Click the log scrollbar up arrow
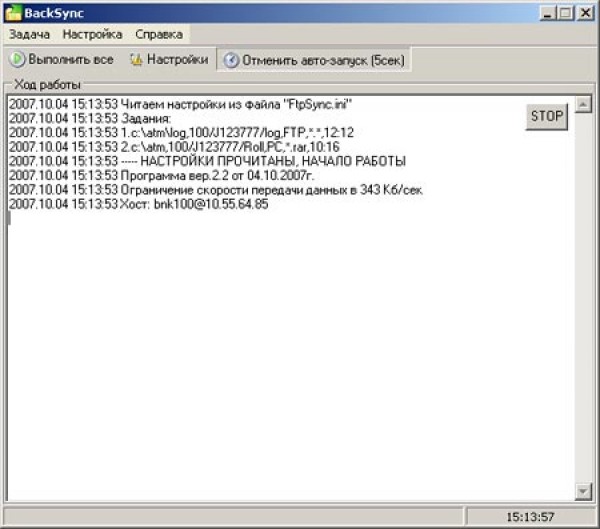600x529 pixels. pos(583,104)
